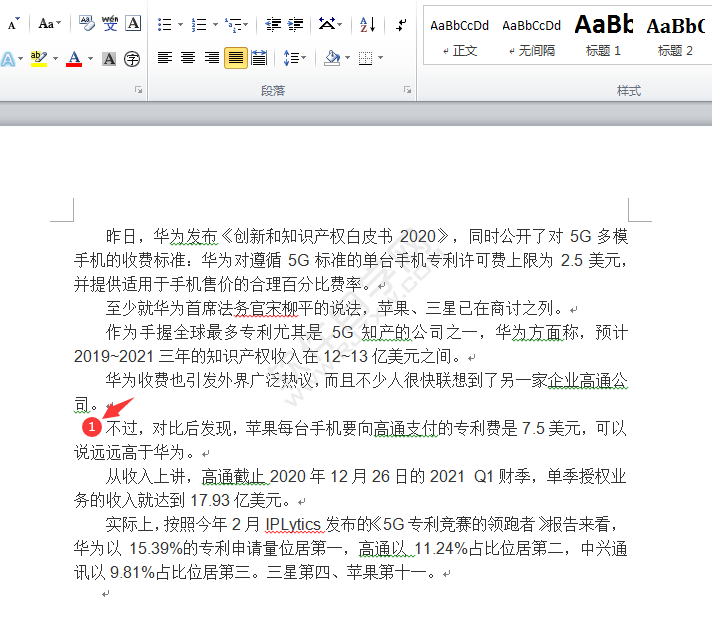Open Asian layout character scaling menu

click(330, 24)
